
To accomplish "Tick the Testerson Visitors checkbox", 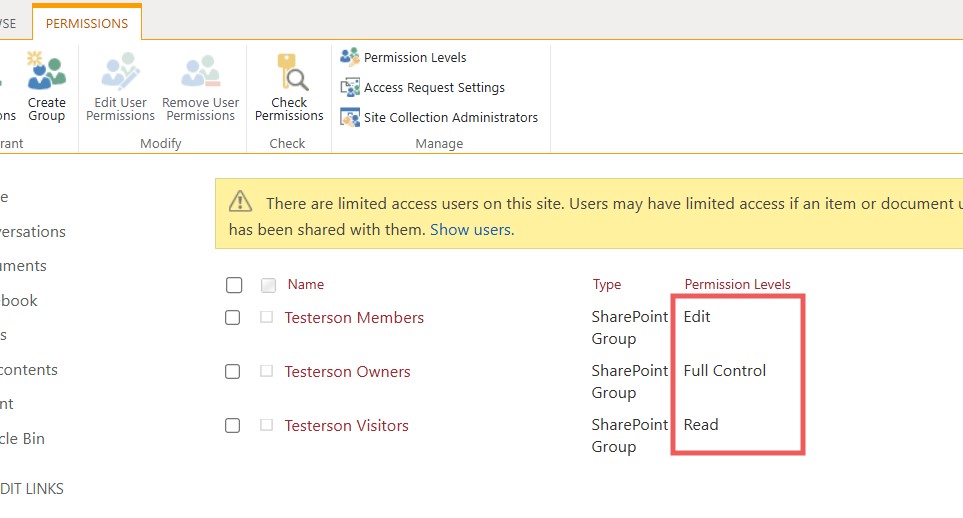I will pyautogui.click(x=233, y=426).
